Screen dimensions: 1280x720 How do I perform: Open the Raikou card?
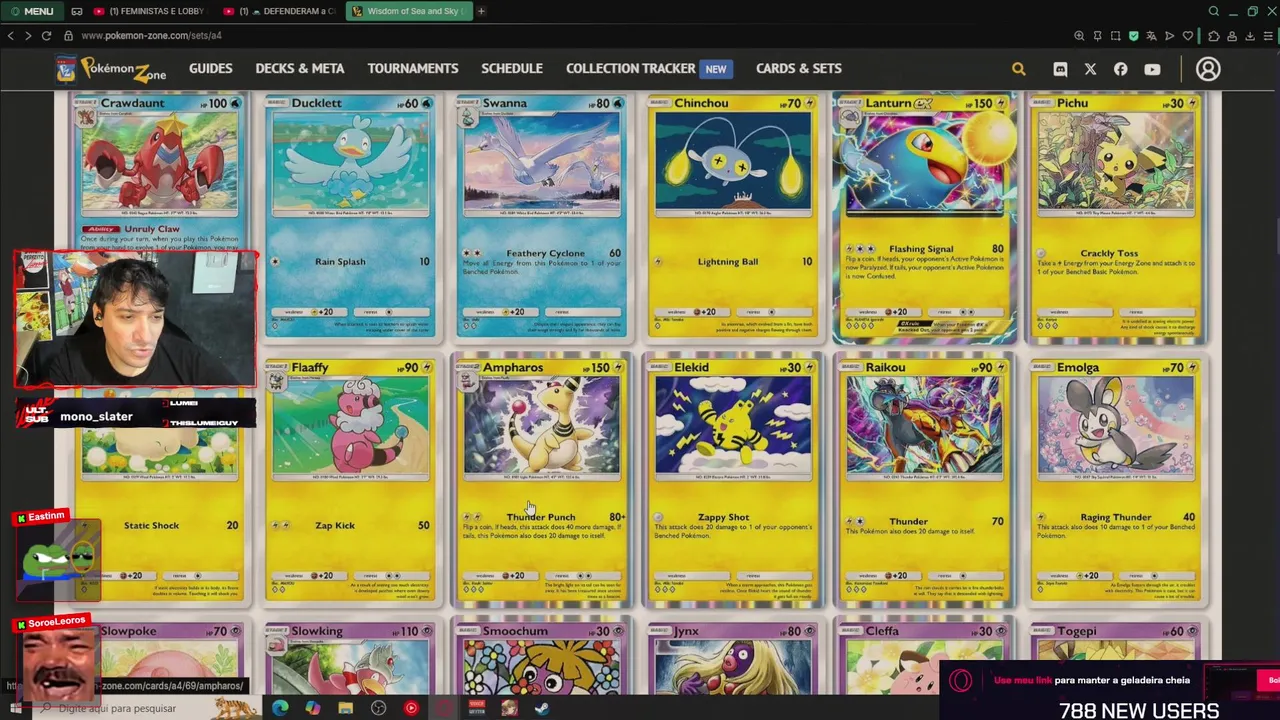(925, 481)
